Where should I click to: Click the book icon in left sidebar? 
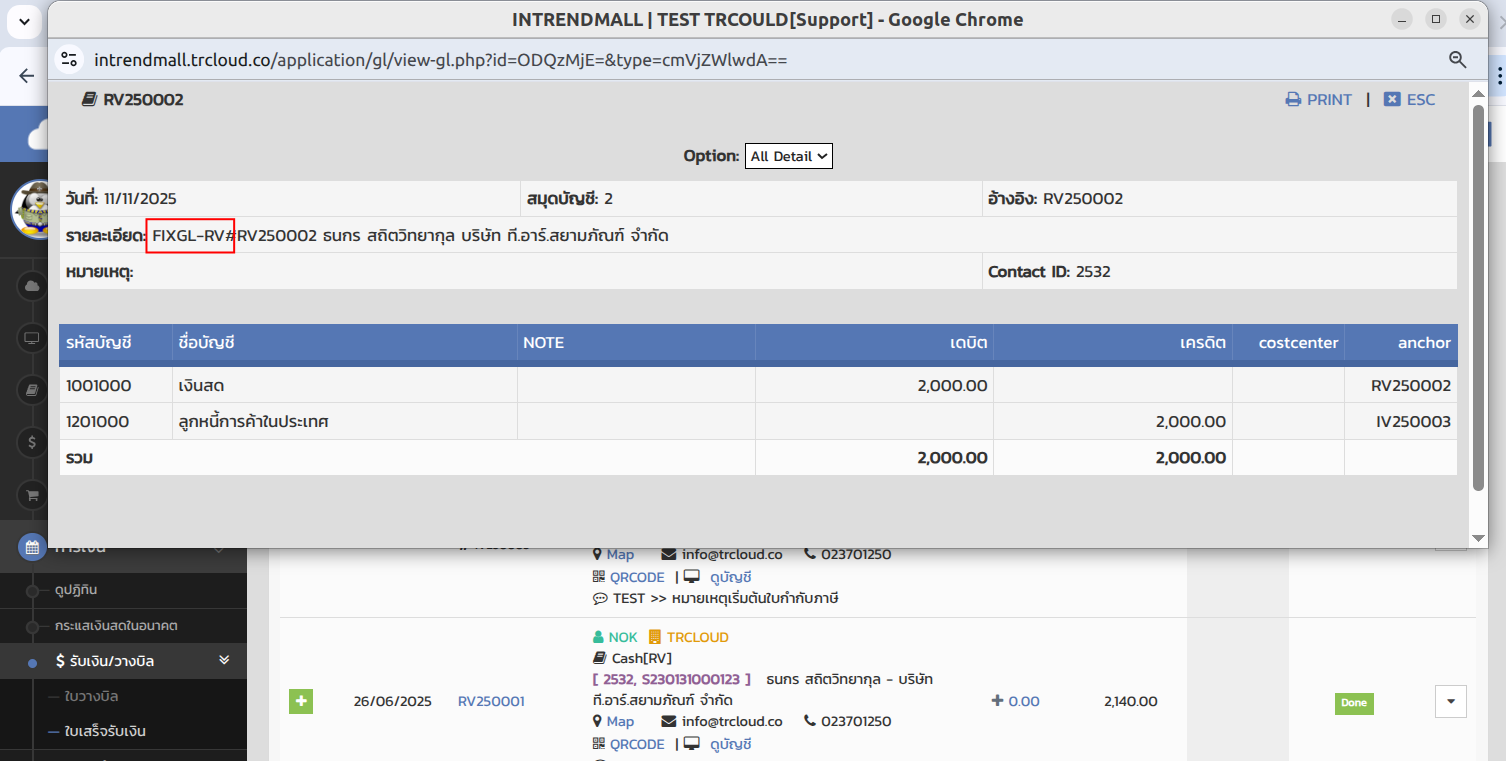32,390
